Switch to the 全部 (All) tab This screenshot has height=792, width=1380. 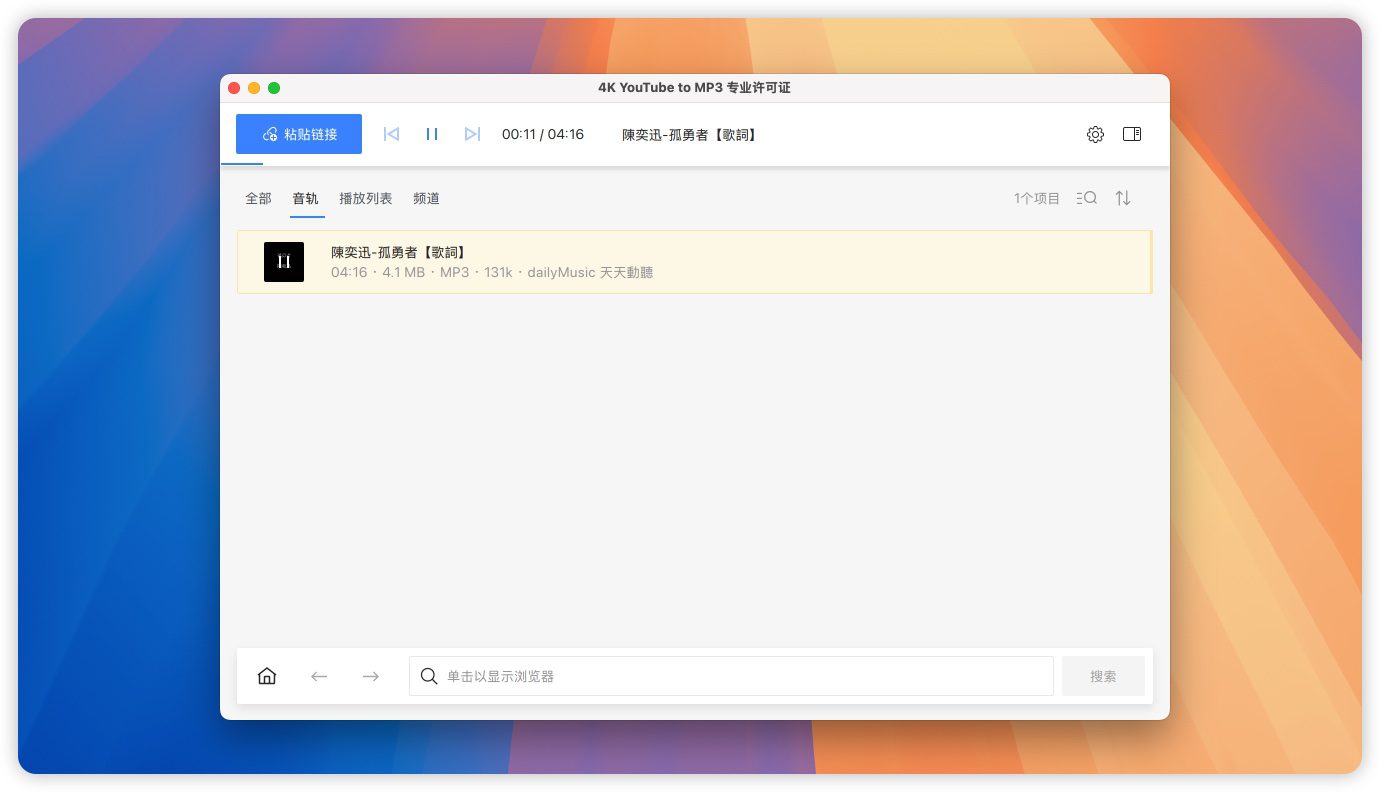pyautogui.click(x=258, y=198)
